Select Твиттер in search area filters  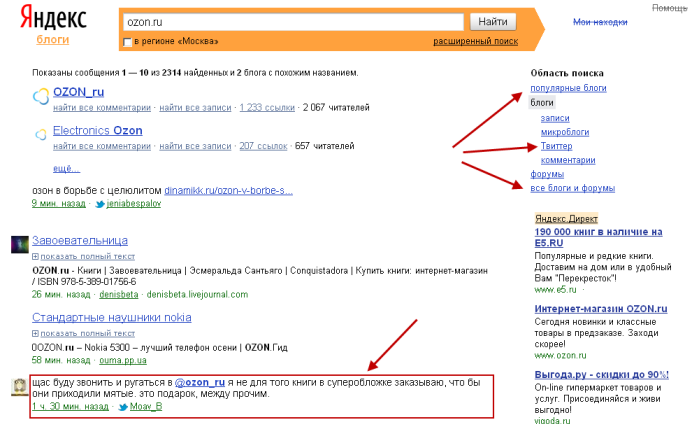tap(556, 146)
